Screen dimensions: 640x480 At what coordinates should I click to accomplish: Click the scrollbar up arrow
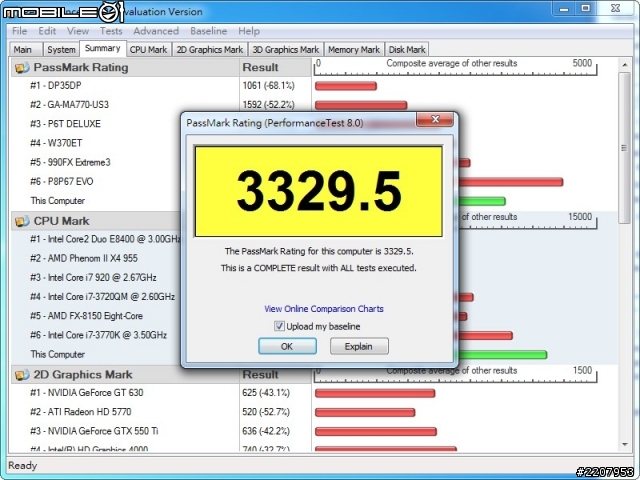click(x=624, y=65)
